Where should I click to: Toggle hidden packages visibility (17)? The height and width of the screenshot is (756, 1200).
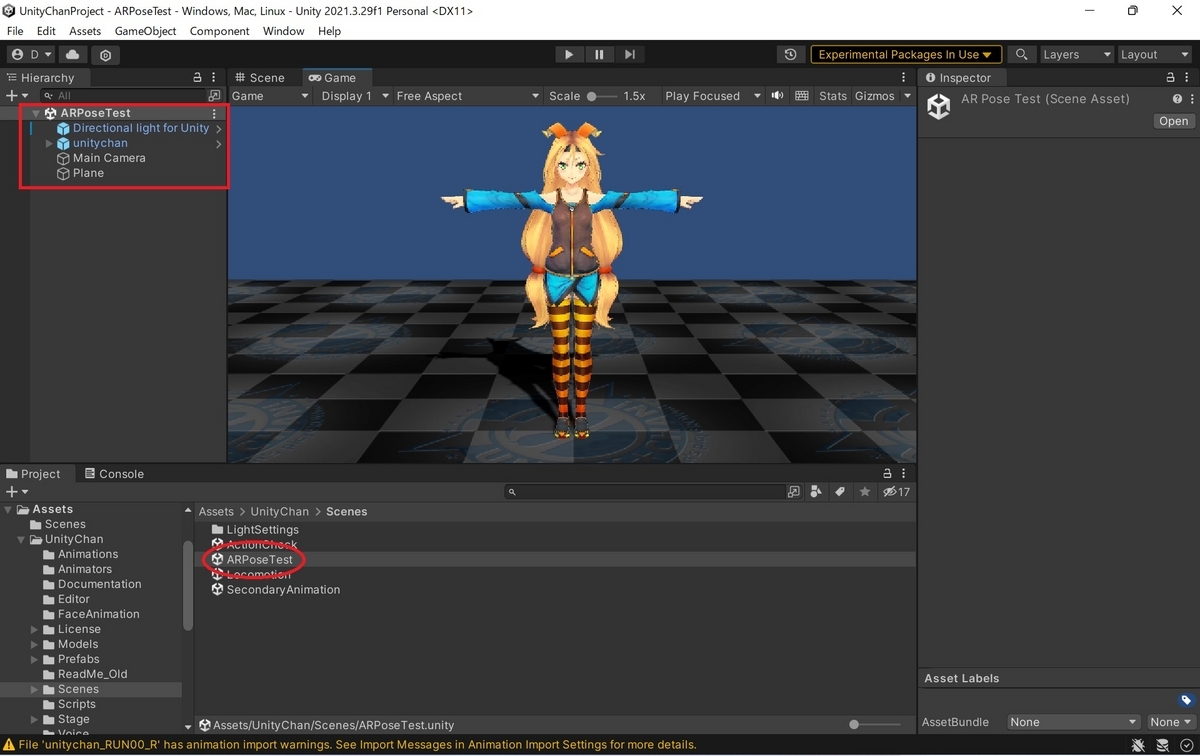896,492
